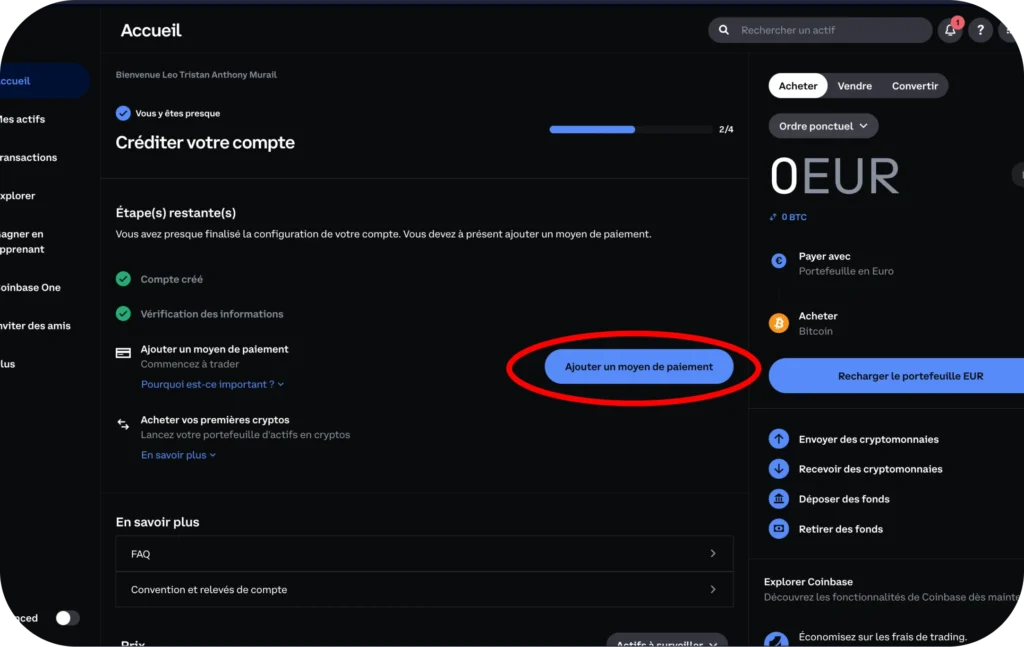This screenshot has height=647, width=1024.
Task: Go to Accueil in the sidebar
Action: point(43,81)
